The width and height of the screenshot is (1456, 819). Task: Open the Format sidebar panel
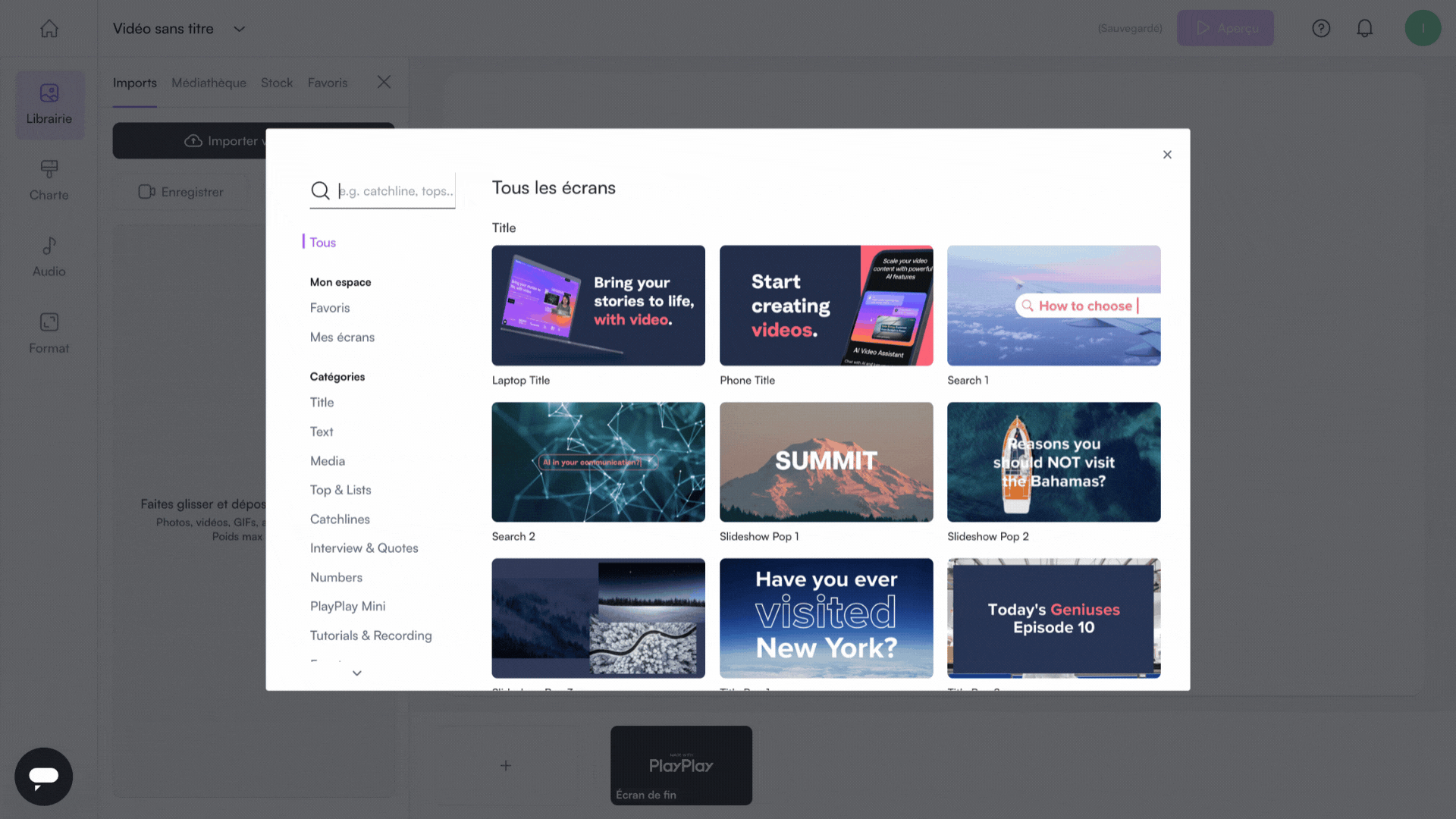coord(49,334)
